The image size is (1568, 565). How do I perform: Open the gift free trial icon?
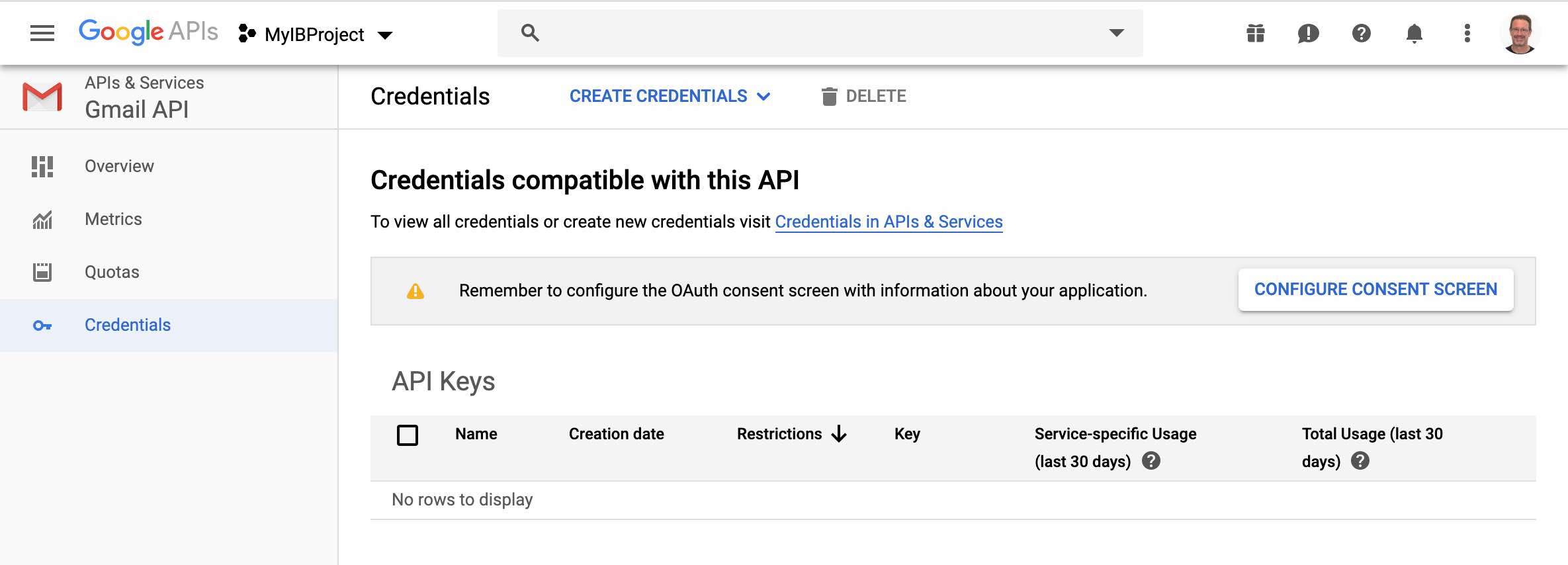(1256, 33)
